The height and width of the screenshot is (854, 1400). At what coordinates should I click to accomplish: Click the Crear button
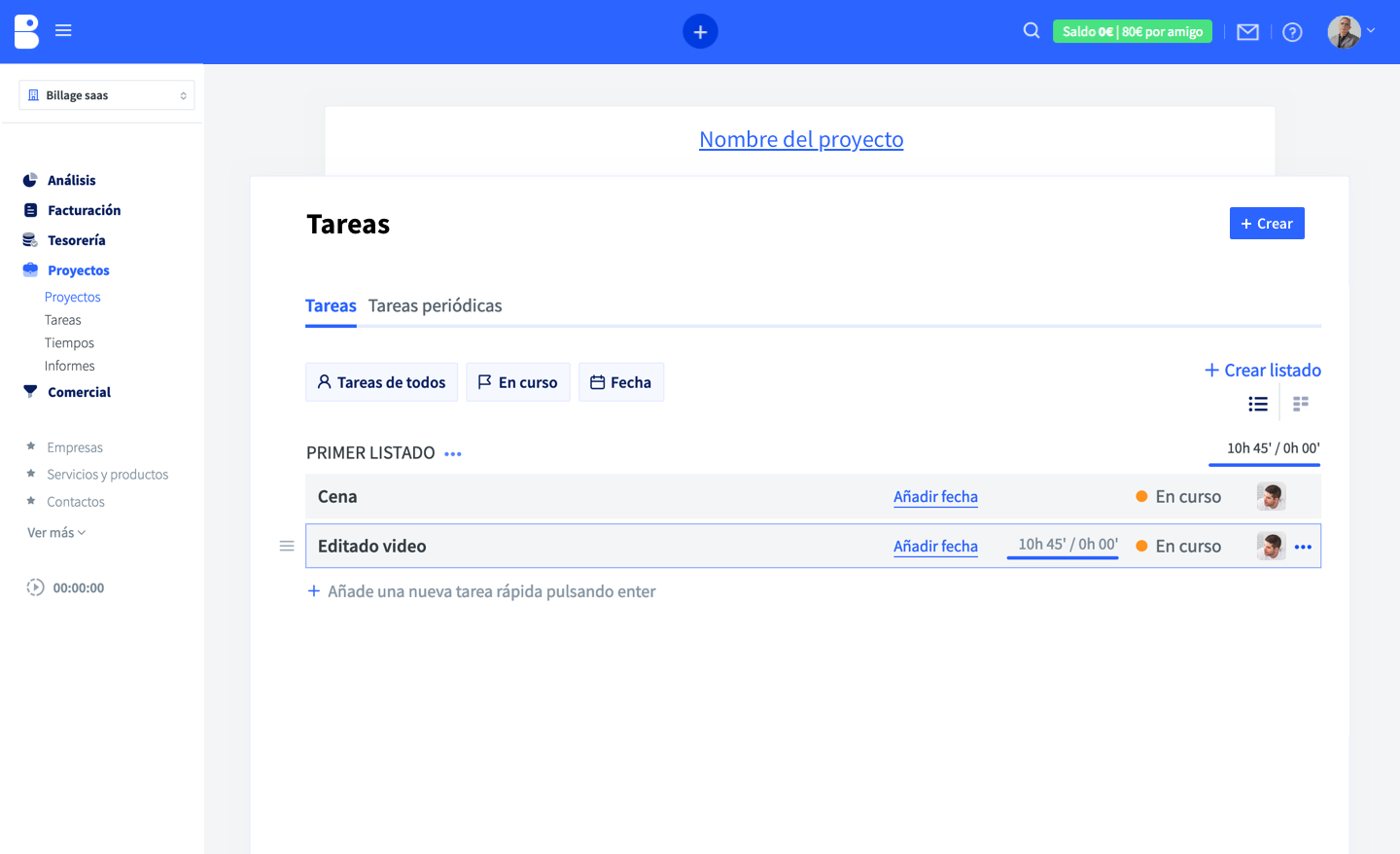[x=1266, y=224]
